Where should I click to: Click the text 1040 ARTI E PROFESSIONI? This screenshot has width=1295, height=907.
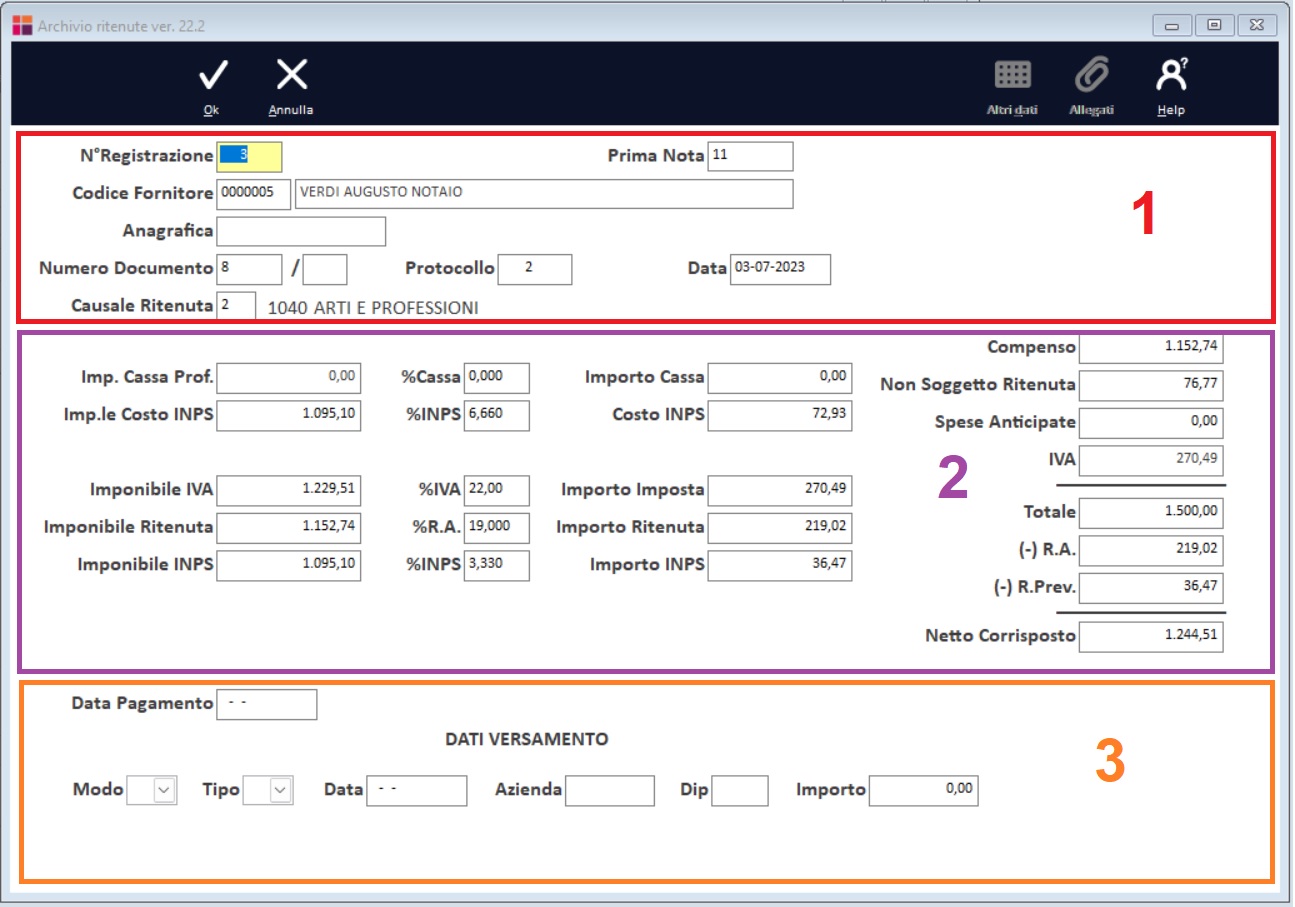(373, 308)
